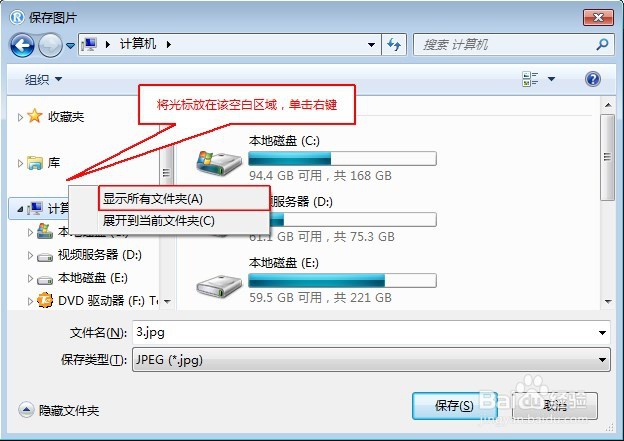Screen dimensions: 624x441
Task: Click the blue Back arrow button
Action: click(x=22, y=45)
